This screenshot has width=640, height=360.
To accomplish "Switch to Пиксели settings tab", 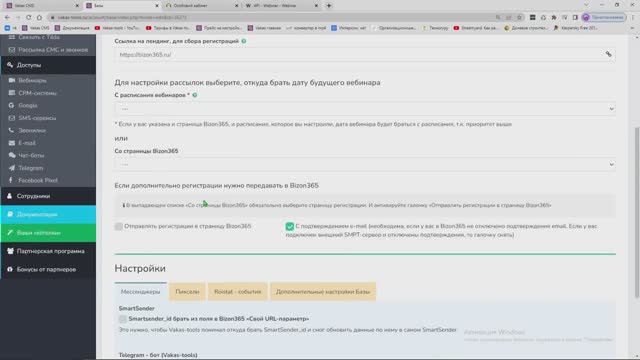I will [x=187, y=291].
